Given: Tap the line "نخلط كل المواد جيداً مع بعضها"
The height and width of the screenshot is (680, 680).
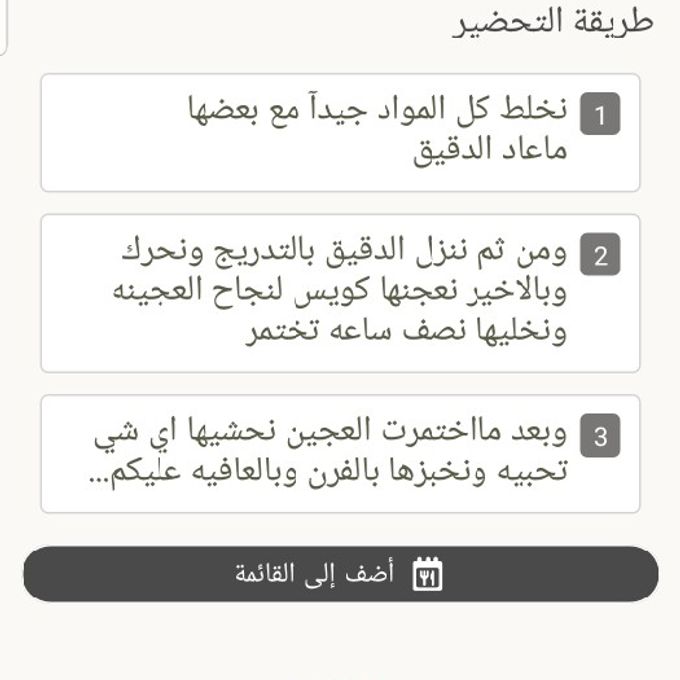Looking at the screenshot, I should [x=377, y=110].
